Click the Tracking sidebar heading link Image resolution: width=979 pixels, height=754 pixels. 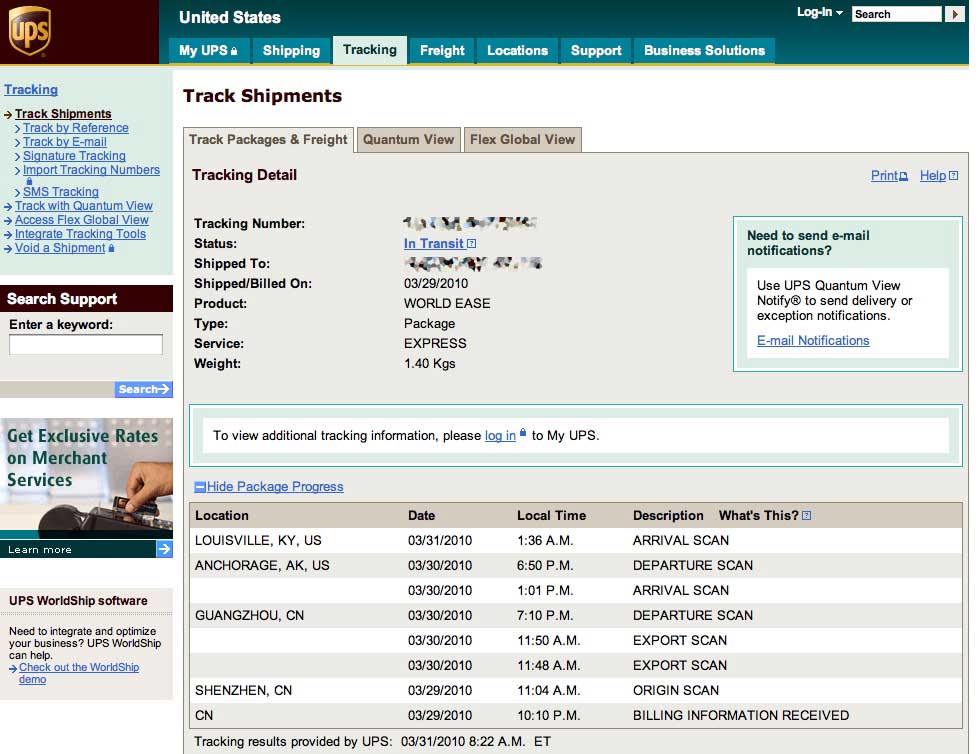[x=31, y=89]
